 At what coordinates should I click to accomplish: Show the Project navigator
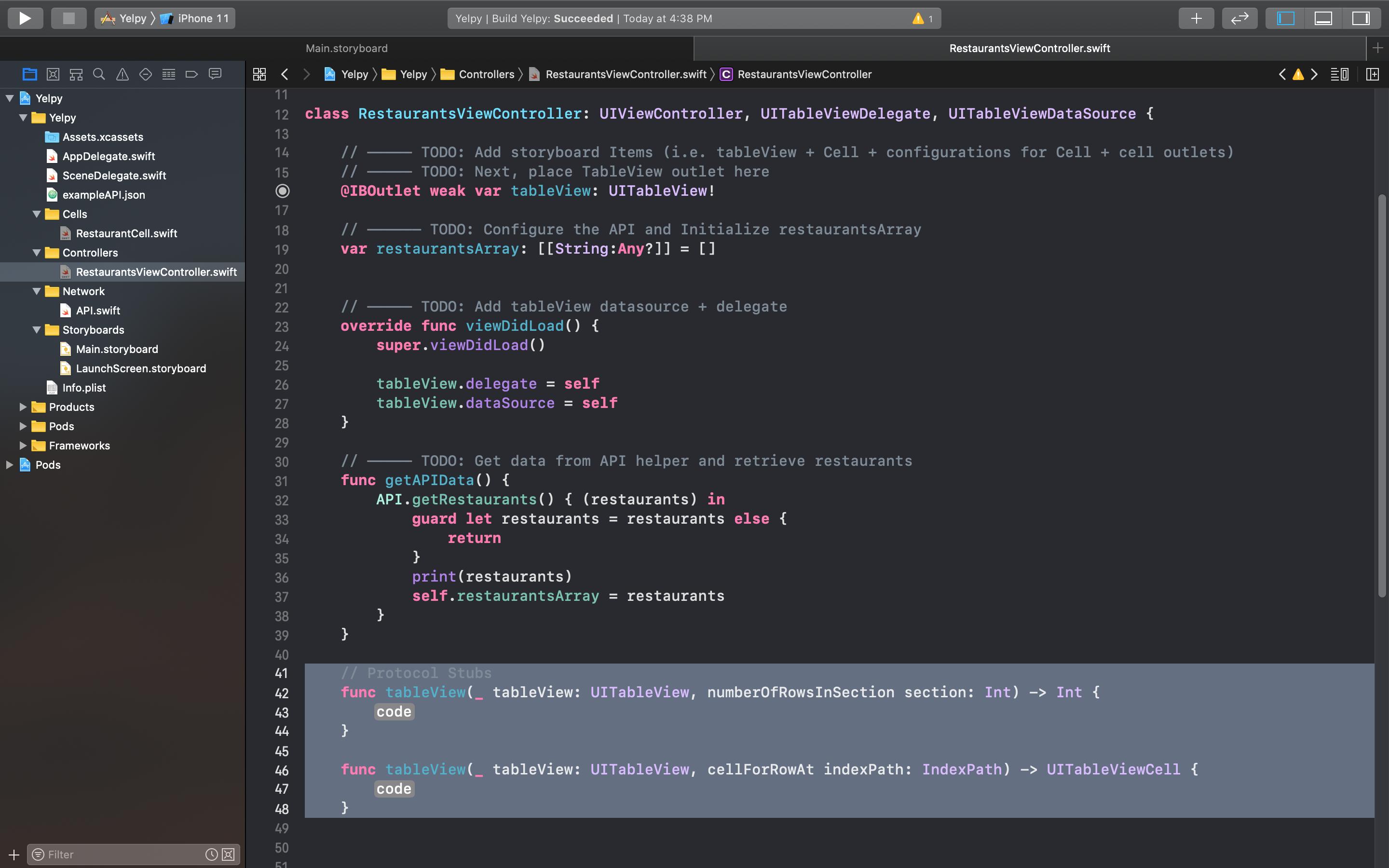pos(29,74)
